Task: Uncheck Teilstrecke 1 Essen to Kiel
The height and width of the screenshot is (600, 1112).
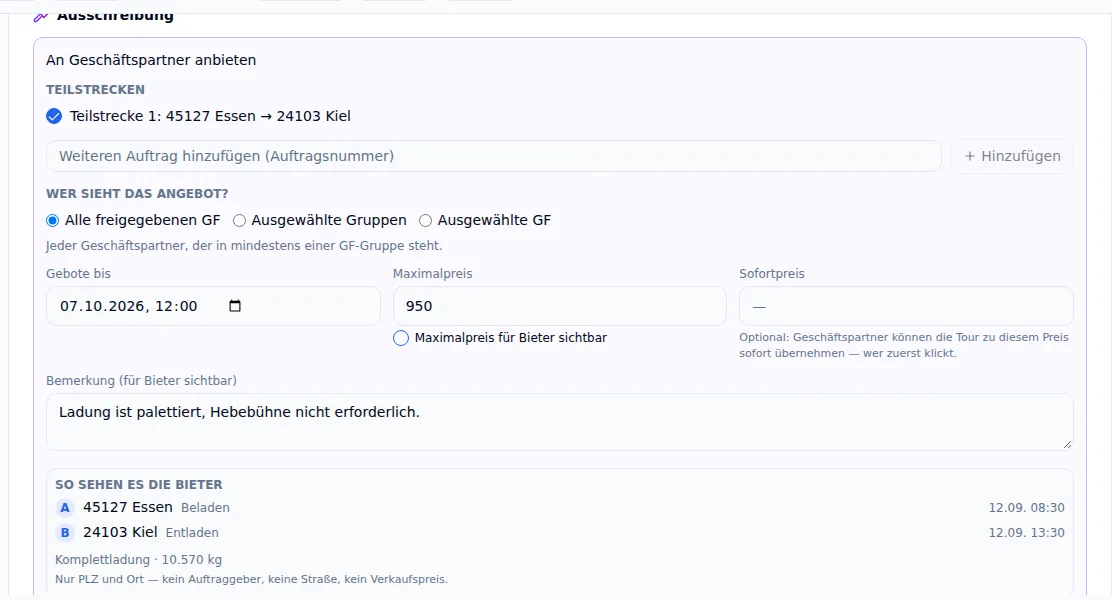Action: 54,116
